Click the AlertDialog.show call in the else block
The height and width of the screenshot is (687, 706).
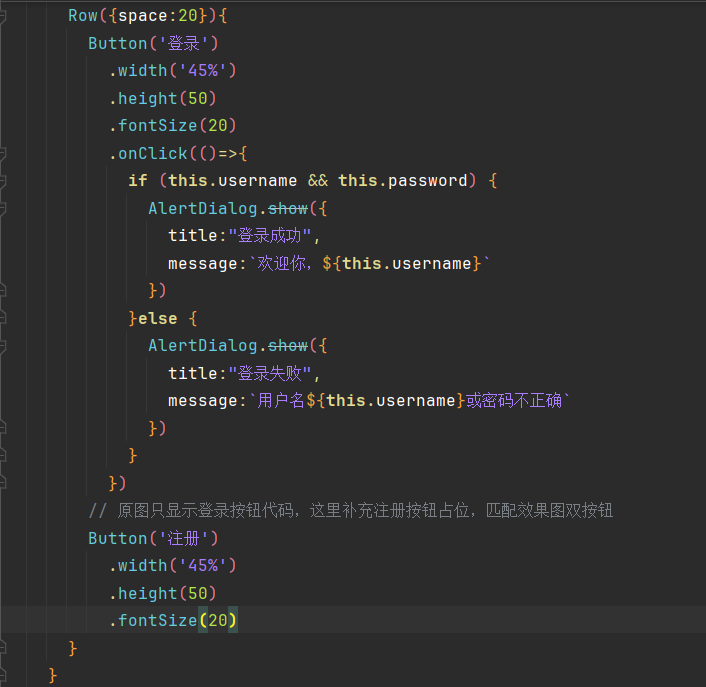click(x=238, y=346)
